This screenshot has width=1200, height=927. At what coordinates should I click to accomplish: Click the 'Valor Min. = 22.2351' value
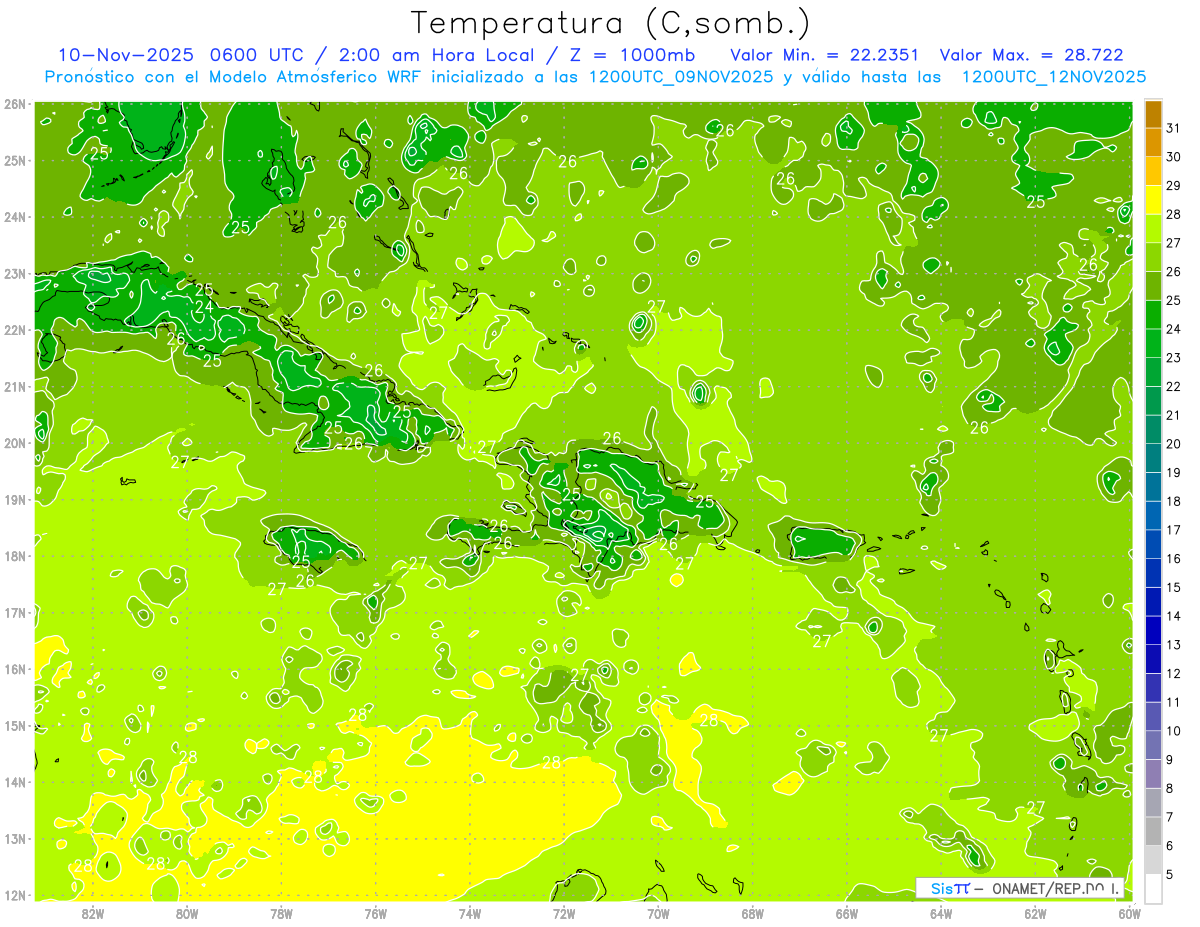click(x=824, y=55)
